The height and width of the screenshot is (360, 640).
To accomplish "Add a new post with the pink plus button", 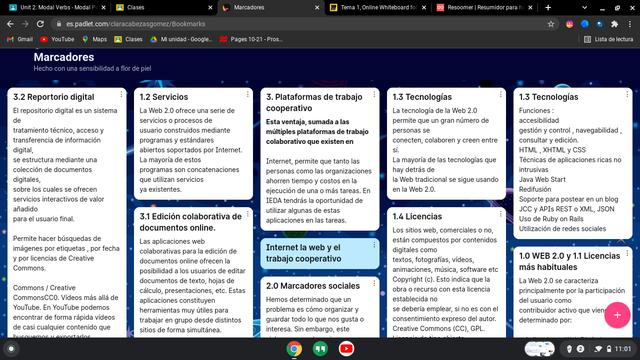I will [617, 315].
